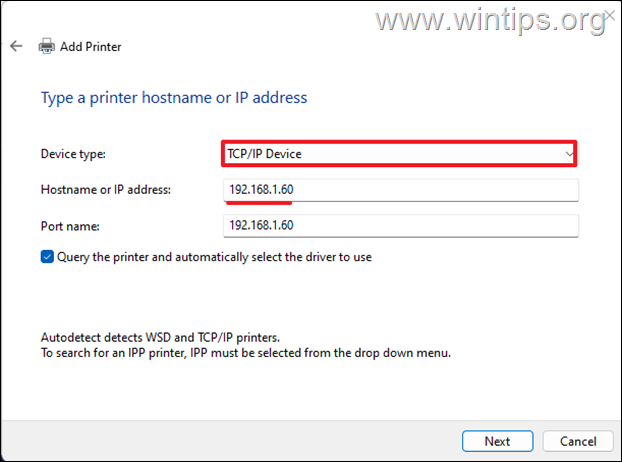Click the back arrow in Add Printer

(x=16, y=46)
